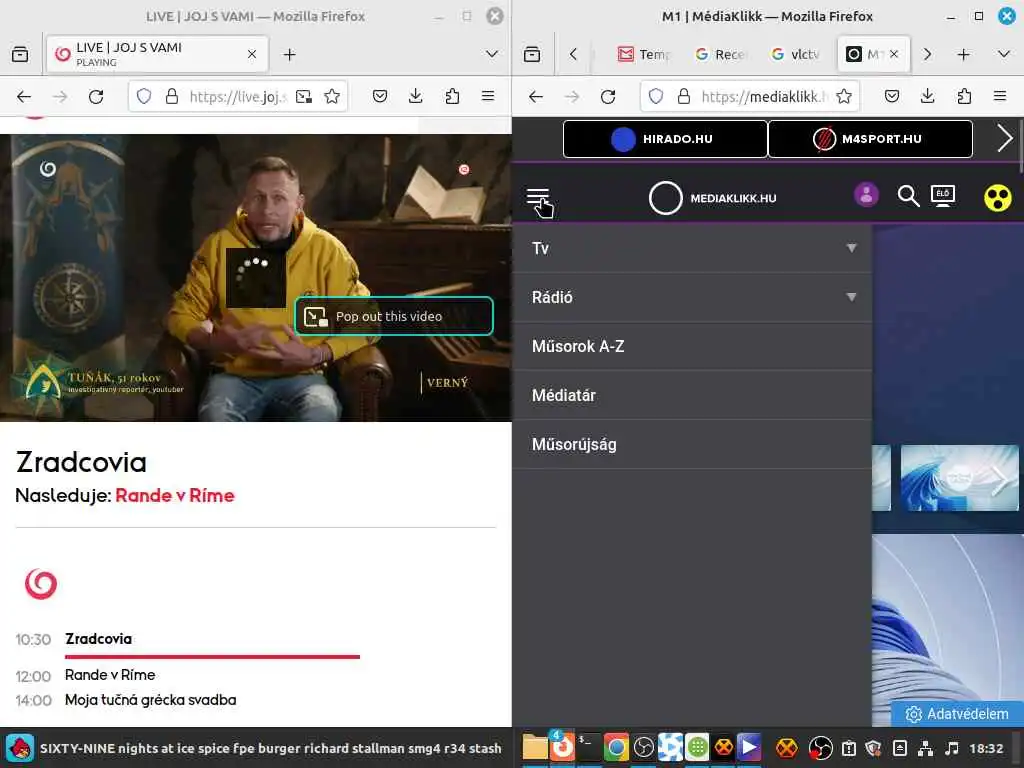This screenshot has width=1024, height=768.
Task: Click Pop out this video button
Action: (x=394, y=316)
